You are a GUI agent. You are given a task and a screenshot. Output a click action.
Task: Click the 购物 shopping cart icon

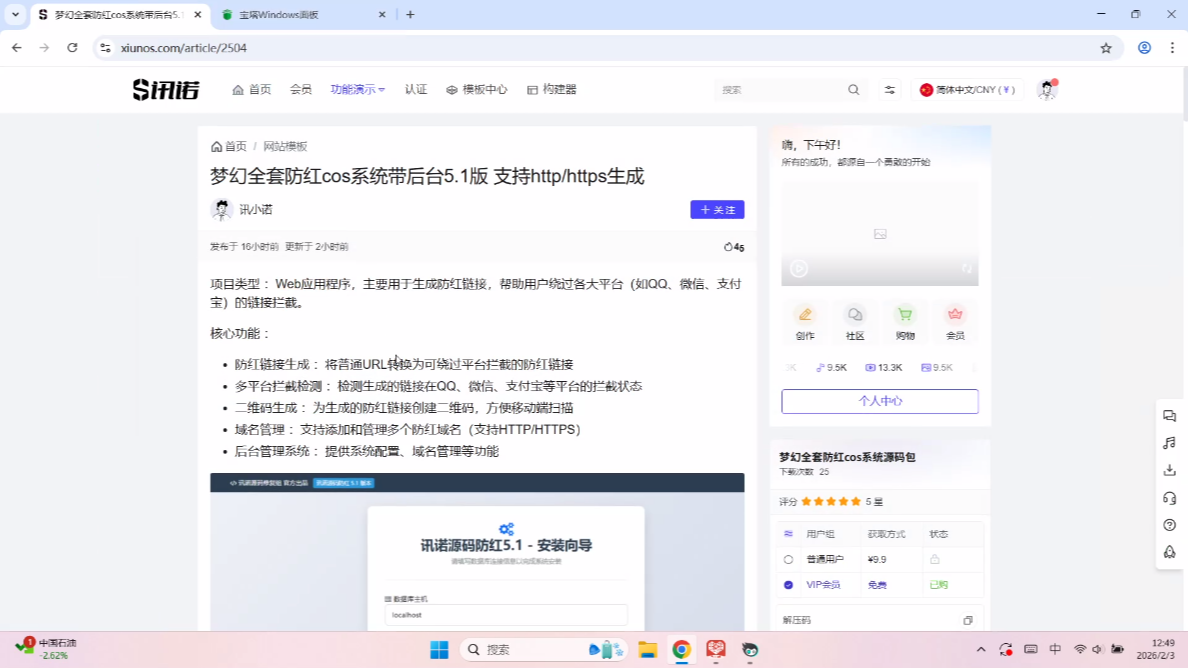click(x=905, y=315)
